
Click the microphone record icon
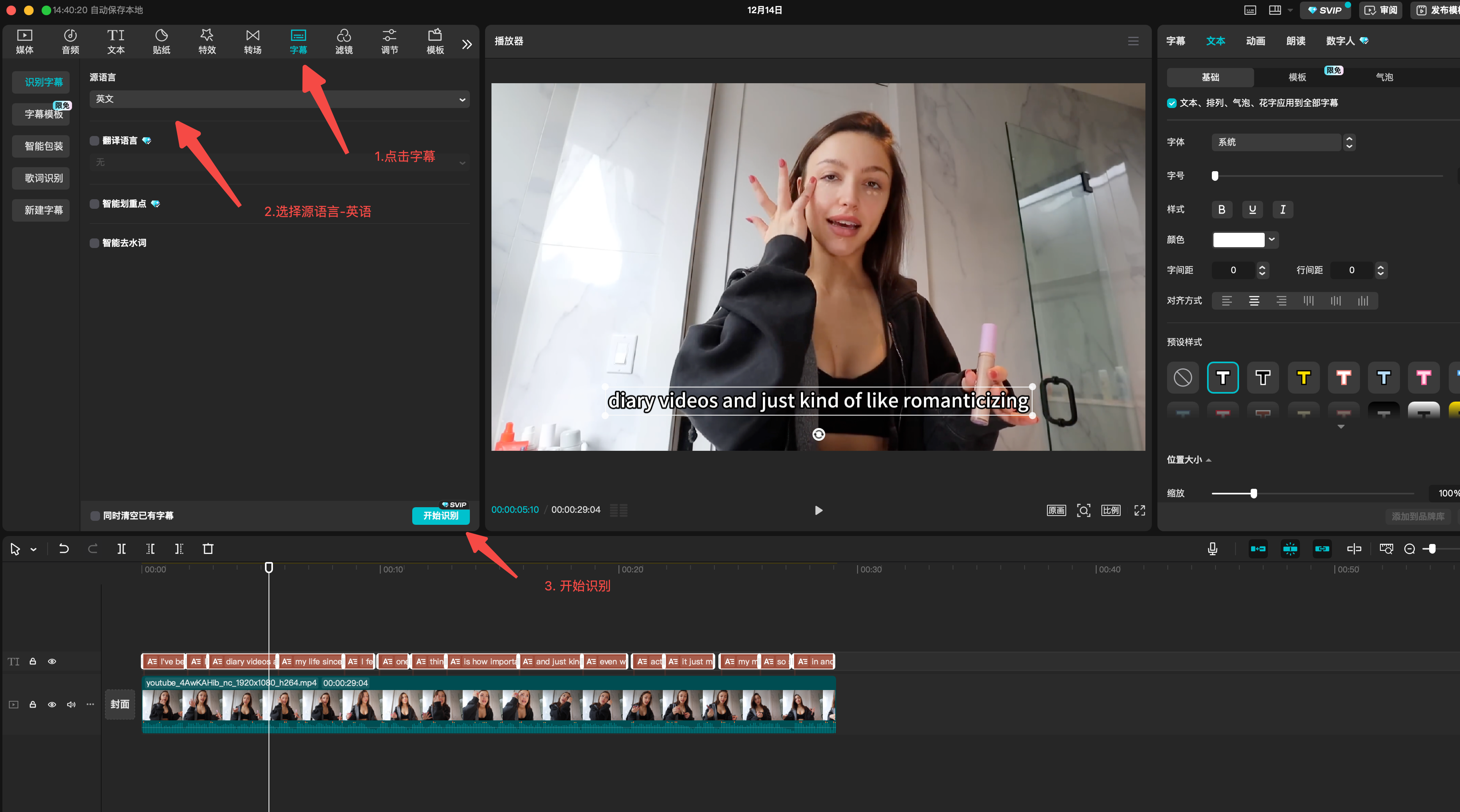[x=1212, y=548]
